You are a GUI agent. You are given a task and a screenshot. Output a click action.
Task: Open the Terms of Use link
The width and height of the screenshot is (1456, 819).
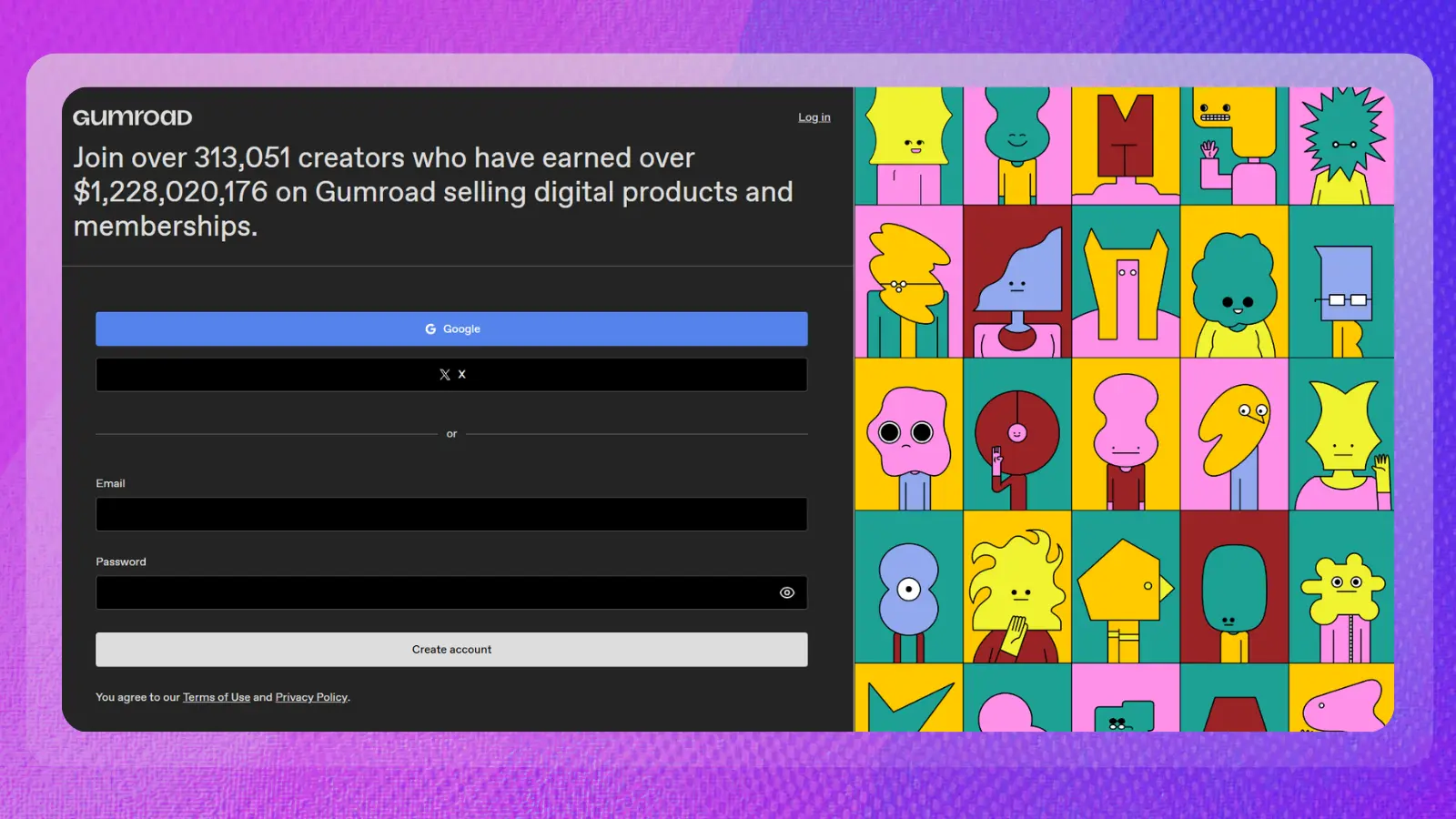(217, 697)
